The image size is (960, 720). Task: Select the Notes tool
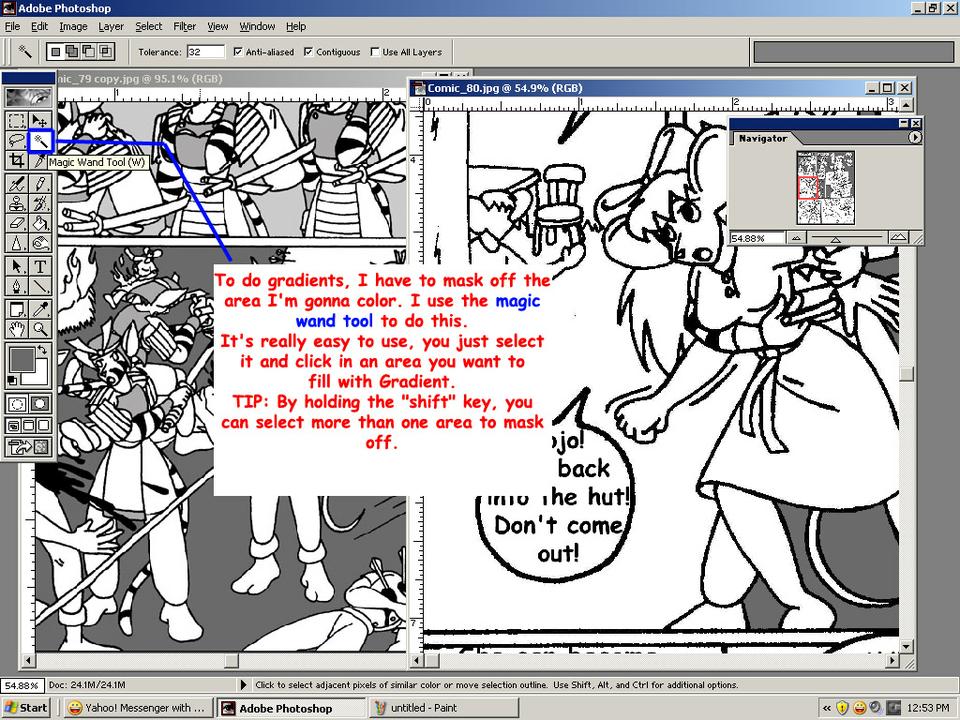pos(17,309)
